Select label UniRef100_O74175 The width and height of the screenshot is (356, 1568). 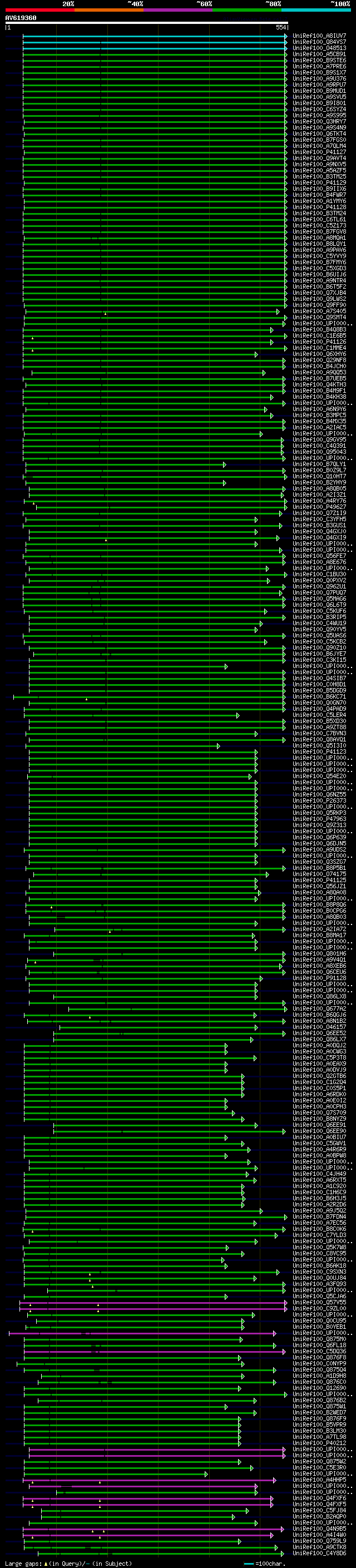[x=319, y=874]
